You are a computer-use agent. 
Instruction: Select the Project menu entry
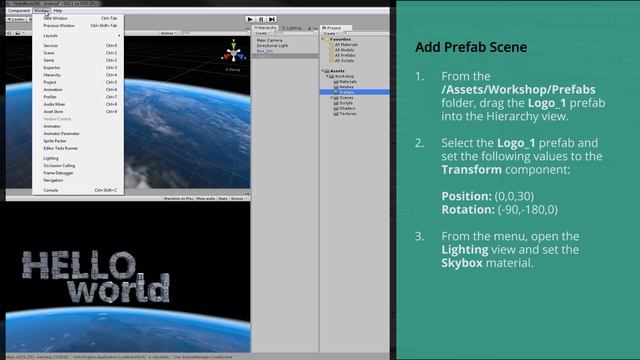pyautogui.click(x=78, y=82)
